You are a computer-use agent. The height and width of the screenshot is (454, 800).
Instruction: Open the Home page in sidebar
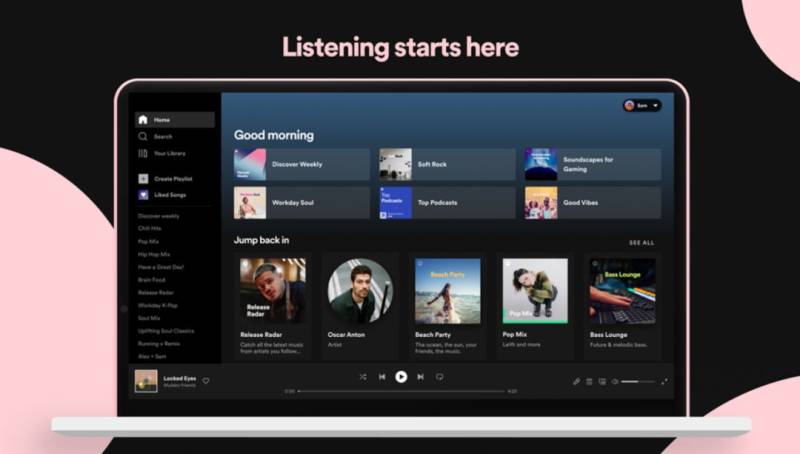[x=174, y=119]
